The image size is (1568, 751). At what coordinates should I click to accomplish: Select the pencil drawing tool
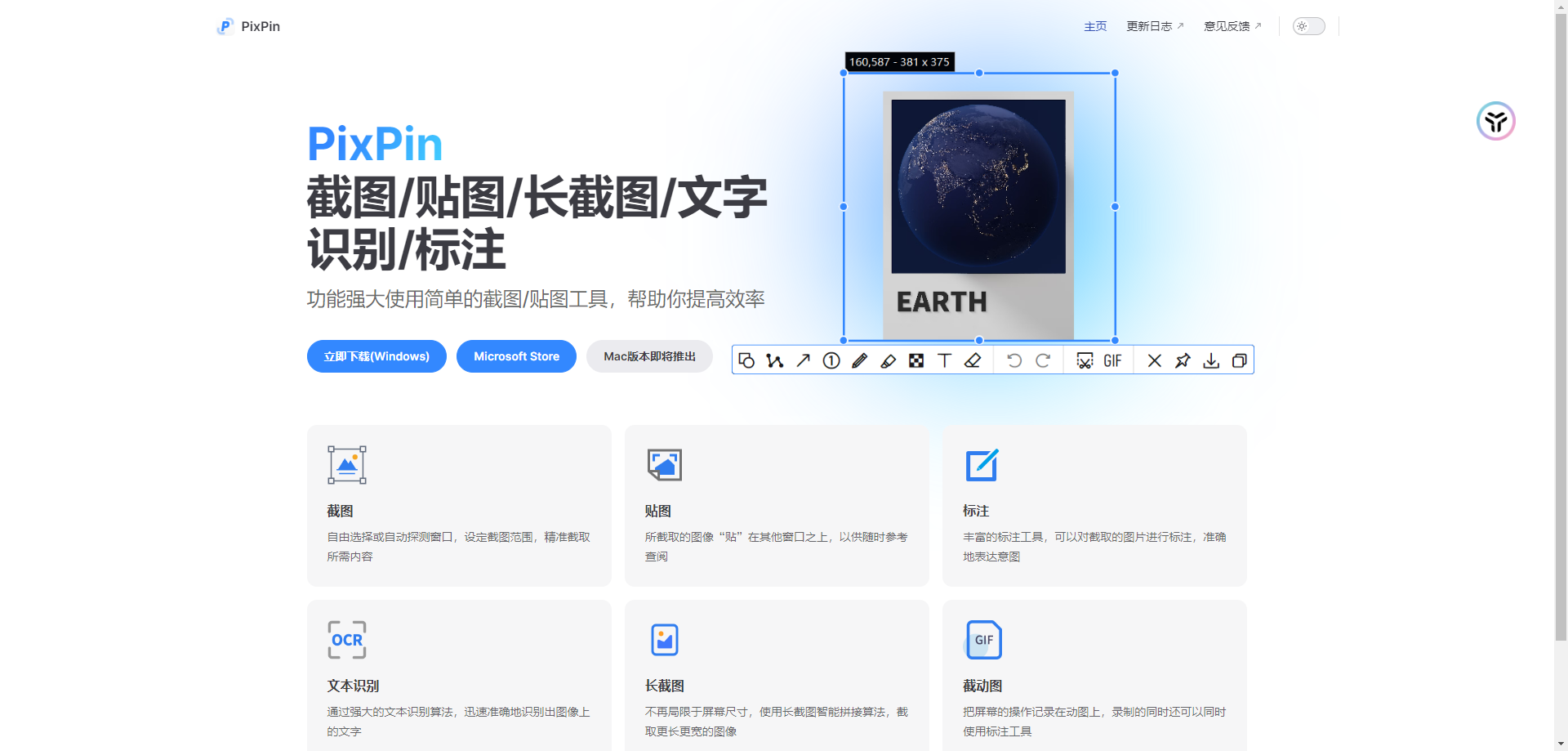859,360
